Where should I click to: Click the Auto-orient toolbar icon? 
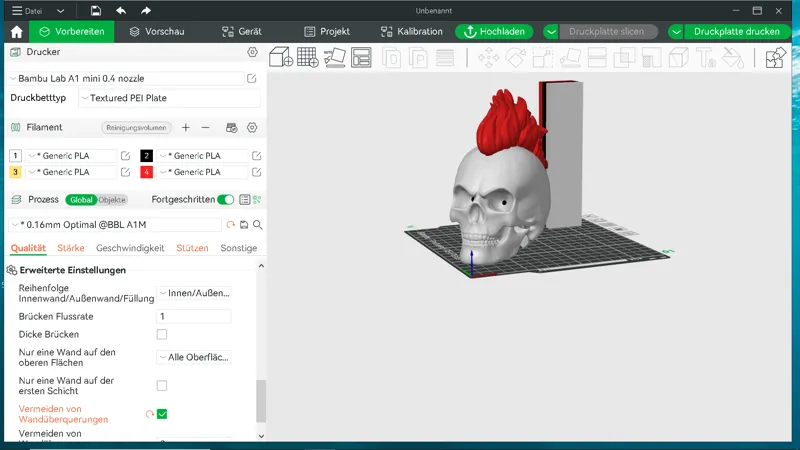point(335,57)
